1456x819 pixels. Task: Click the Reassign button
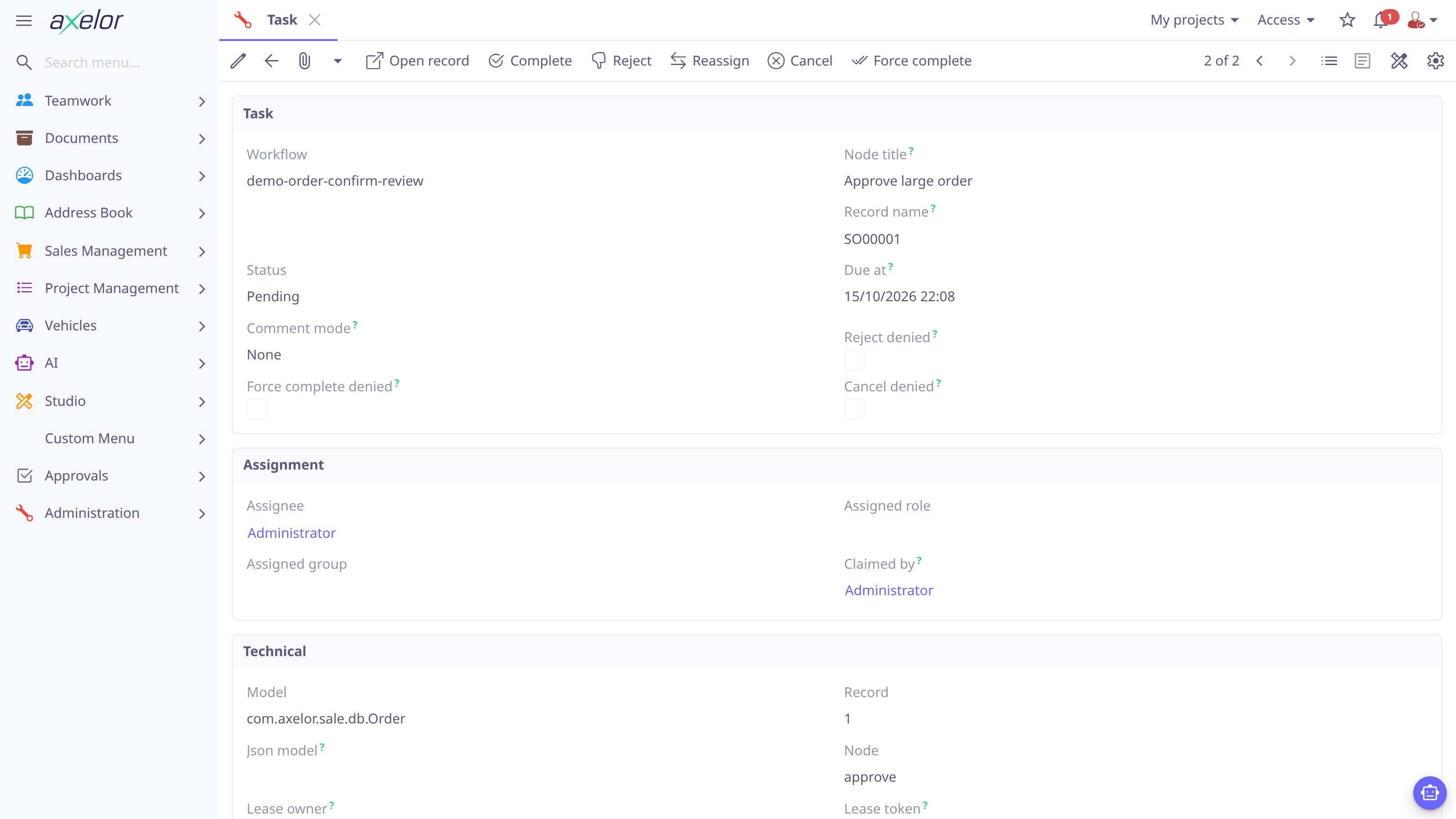(710, 61)
